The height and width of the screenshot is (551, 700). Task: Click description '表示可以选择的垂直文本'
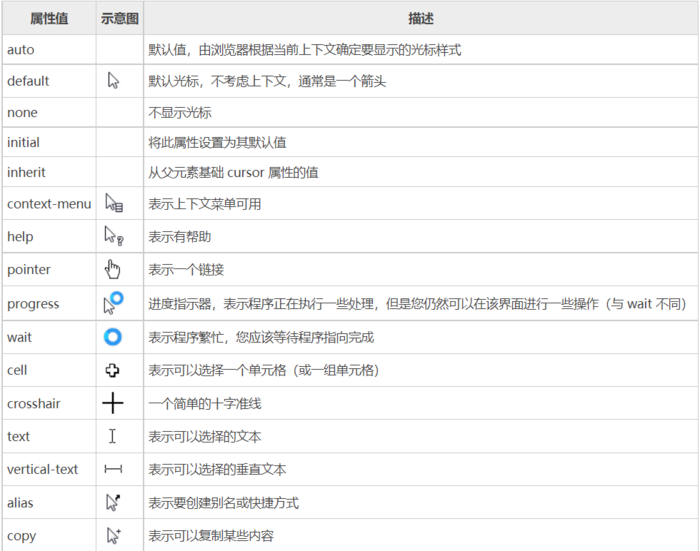(x=217, y=470)
